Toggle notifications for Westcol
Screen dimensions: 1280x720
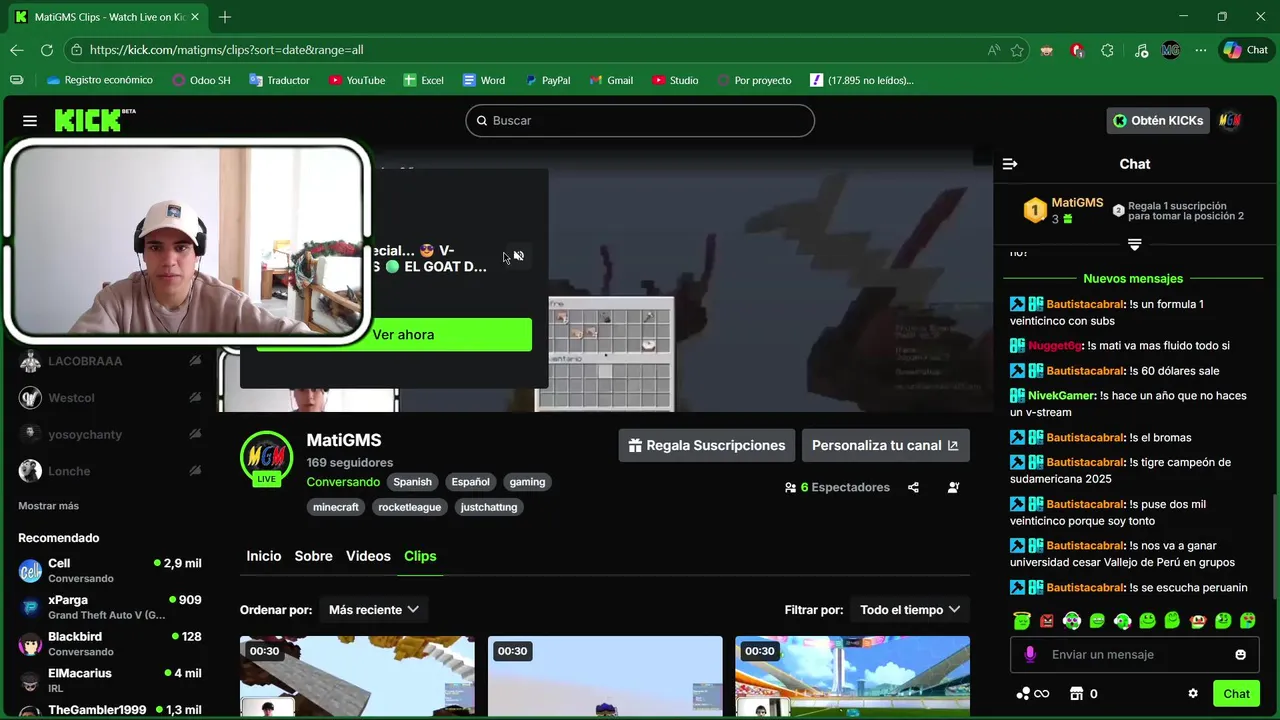coord(195,398)
